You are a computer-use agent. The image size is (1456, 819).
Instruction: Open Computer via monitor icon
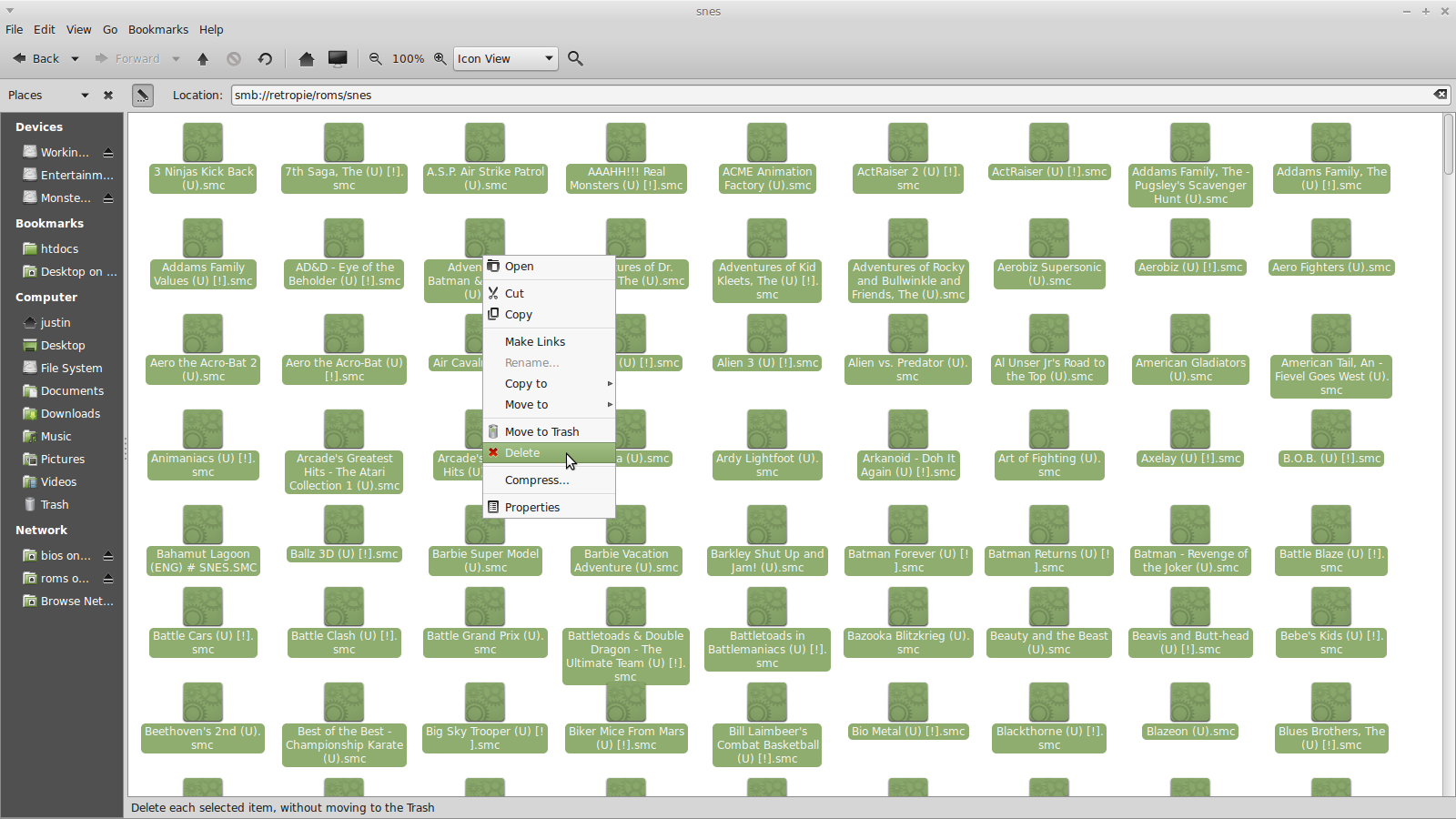pyautogui.click(x=338, y=58)
